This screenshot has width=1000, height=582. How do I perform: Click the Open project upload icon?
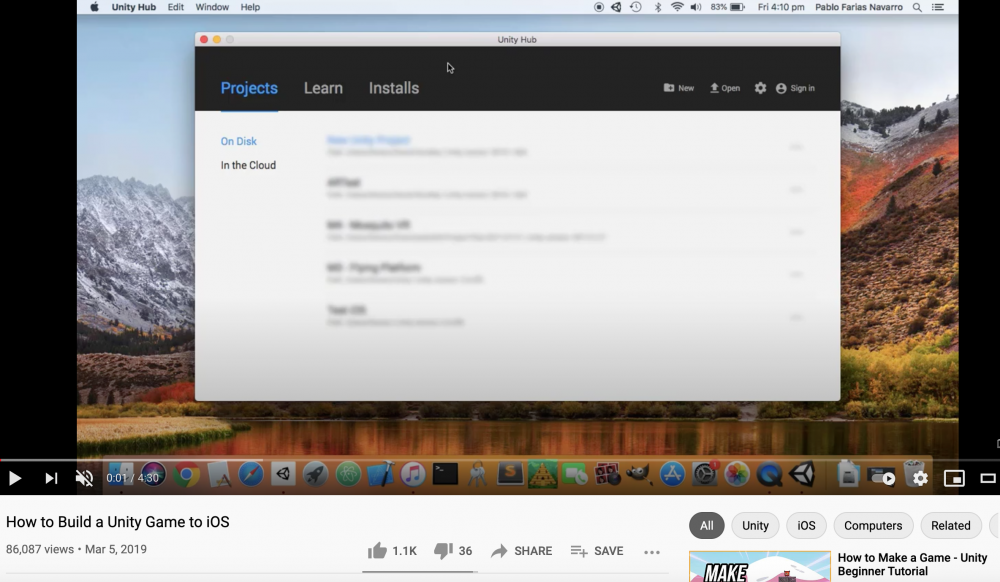pos(714,88)
